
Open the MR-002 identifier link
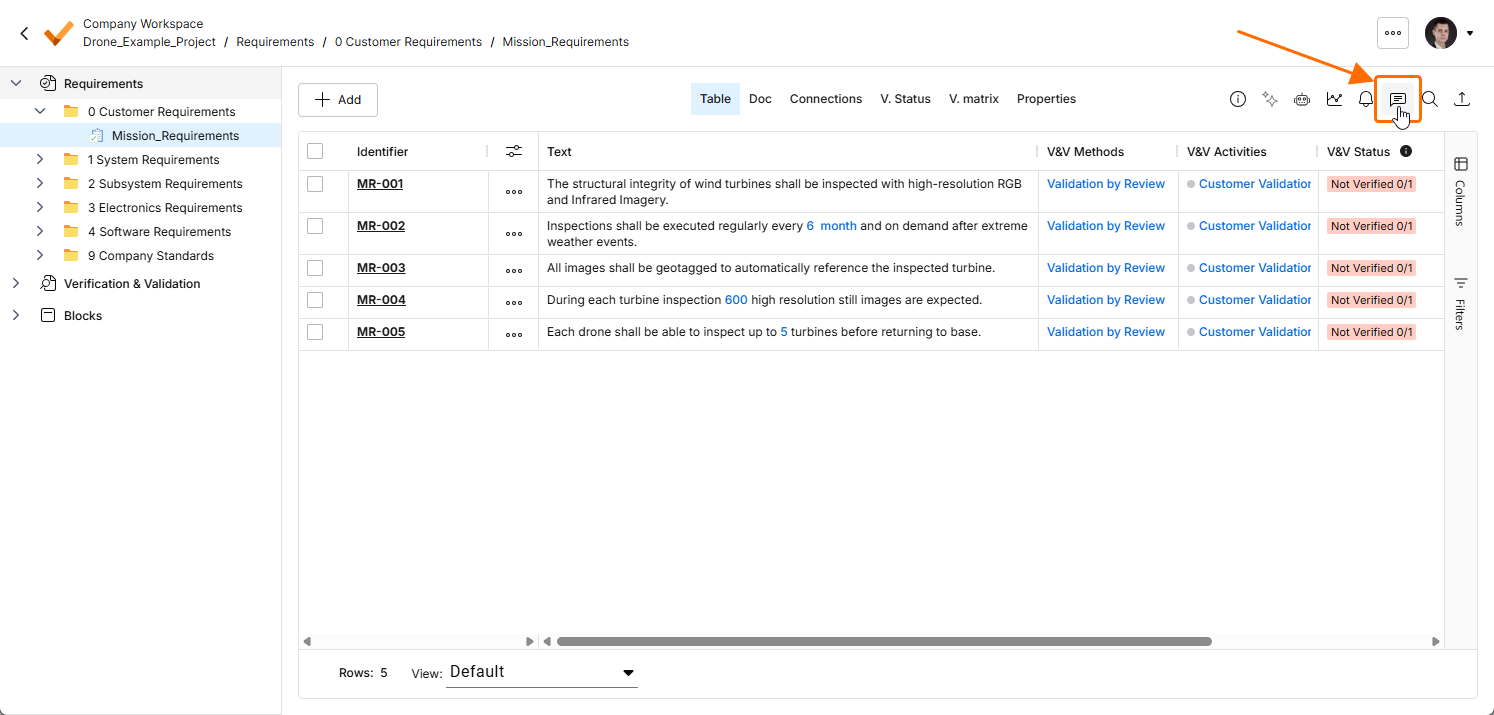click(x=381, y=226)
